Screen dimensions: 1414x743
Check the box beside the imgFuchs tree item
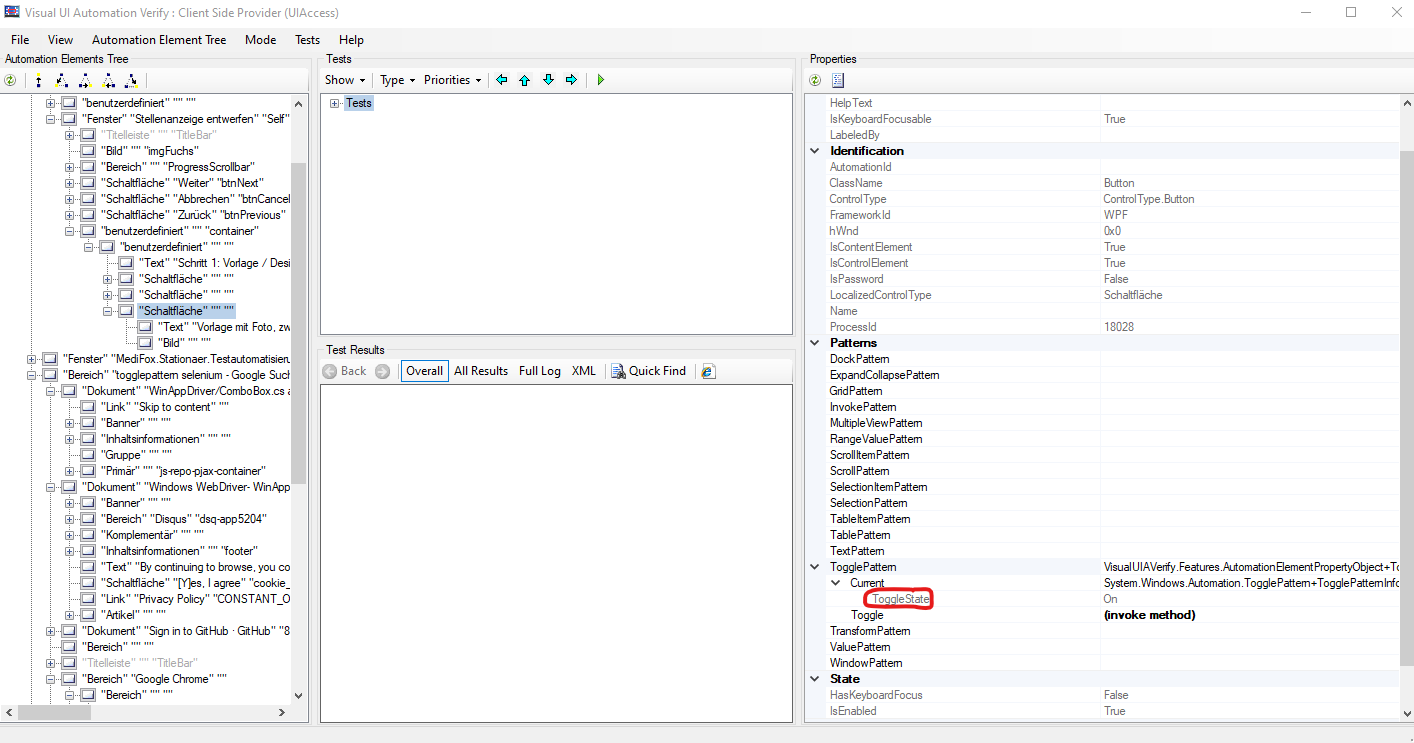pos(87,150)
